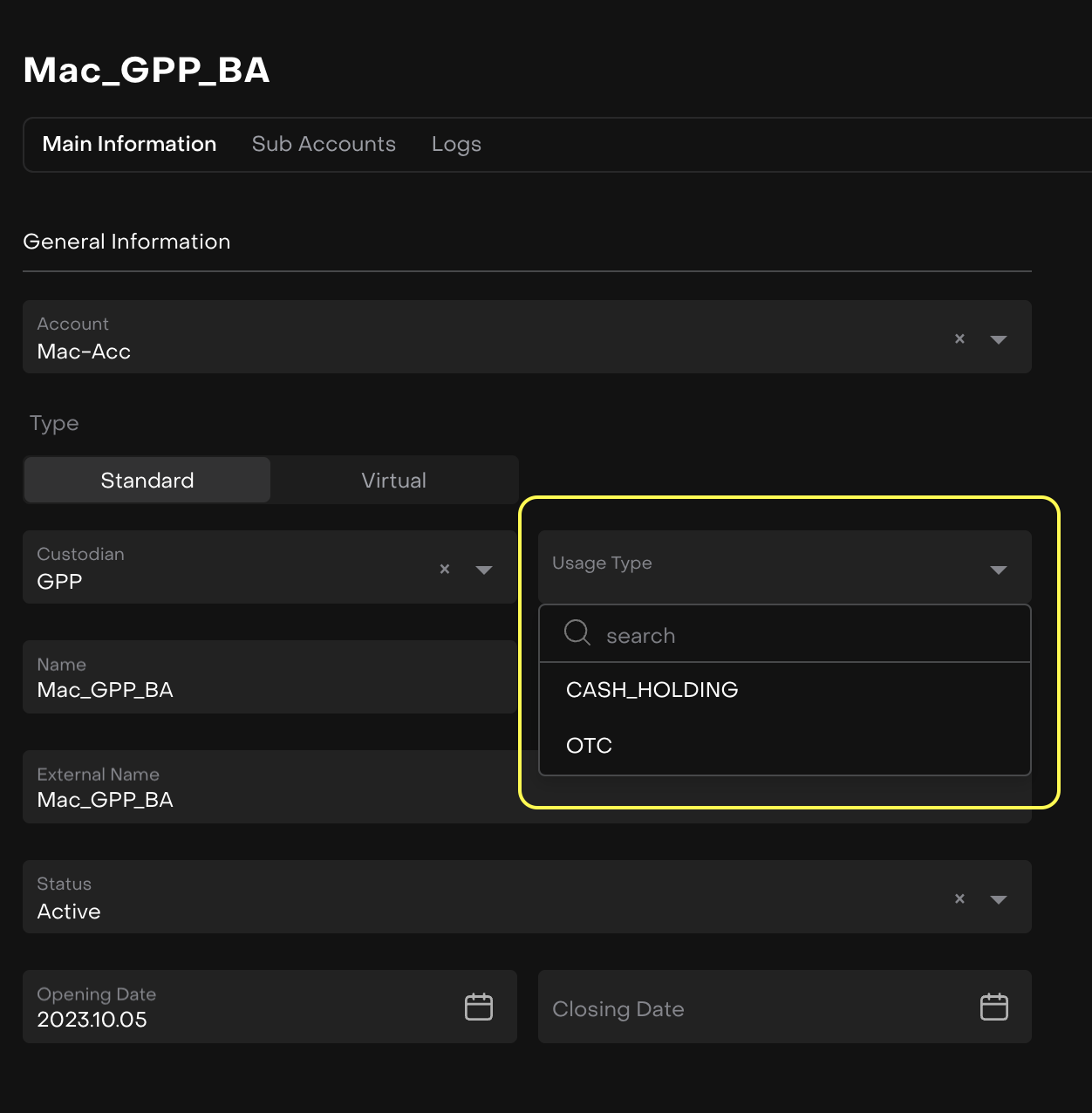Clear the Account field selection

pyautogui.click(x=959, y=338)
